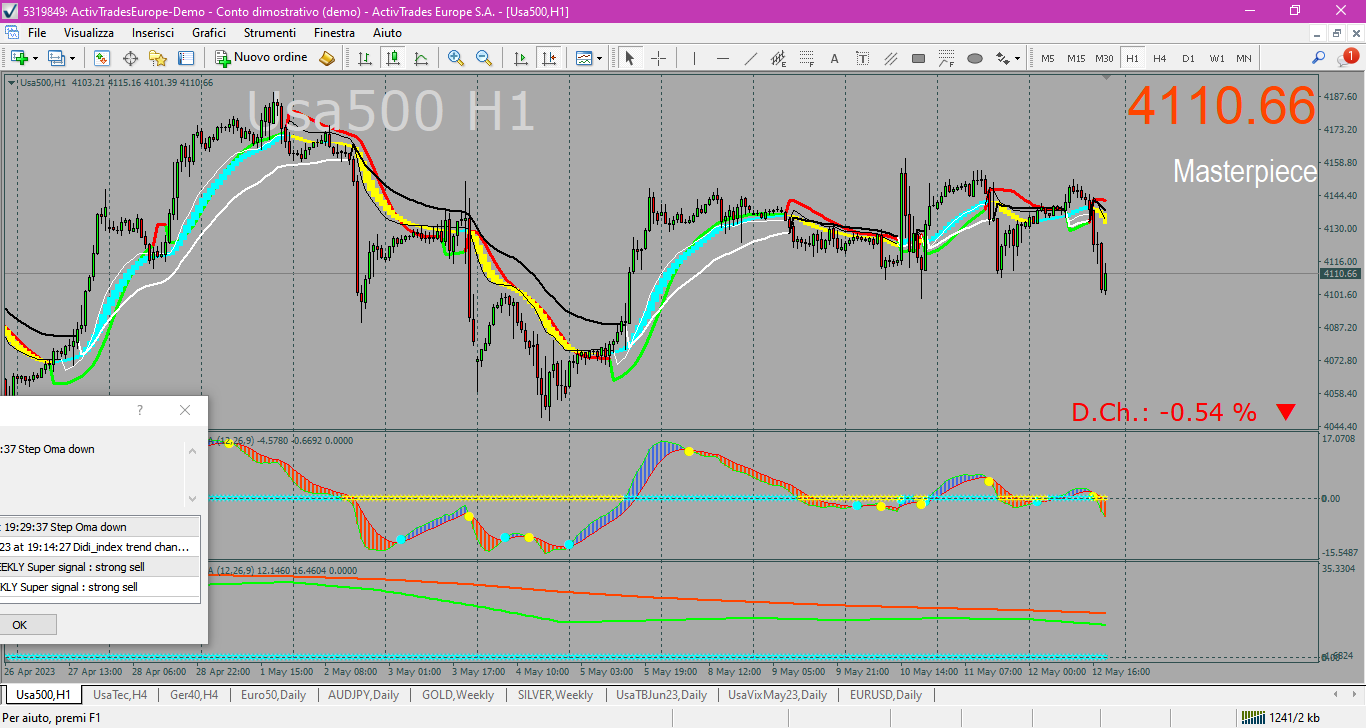Zoom in on the chart
Screen dimensions: 1366x728
point(456,58)
